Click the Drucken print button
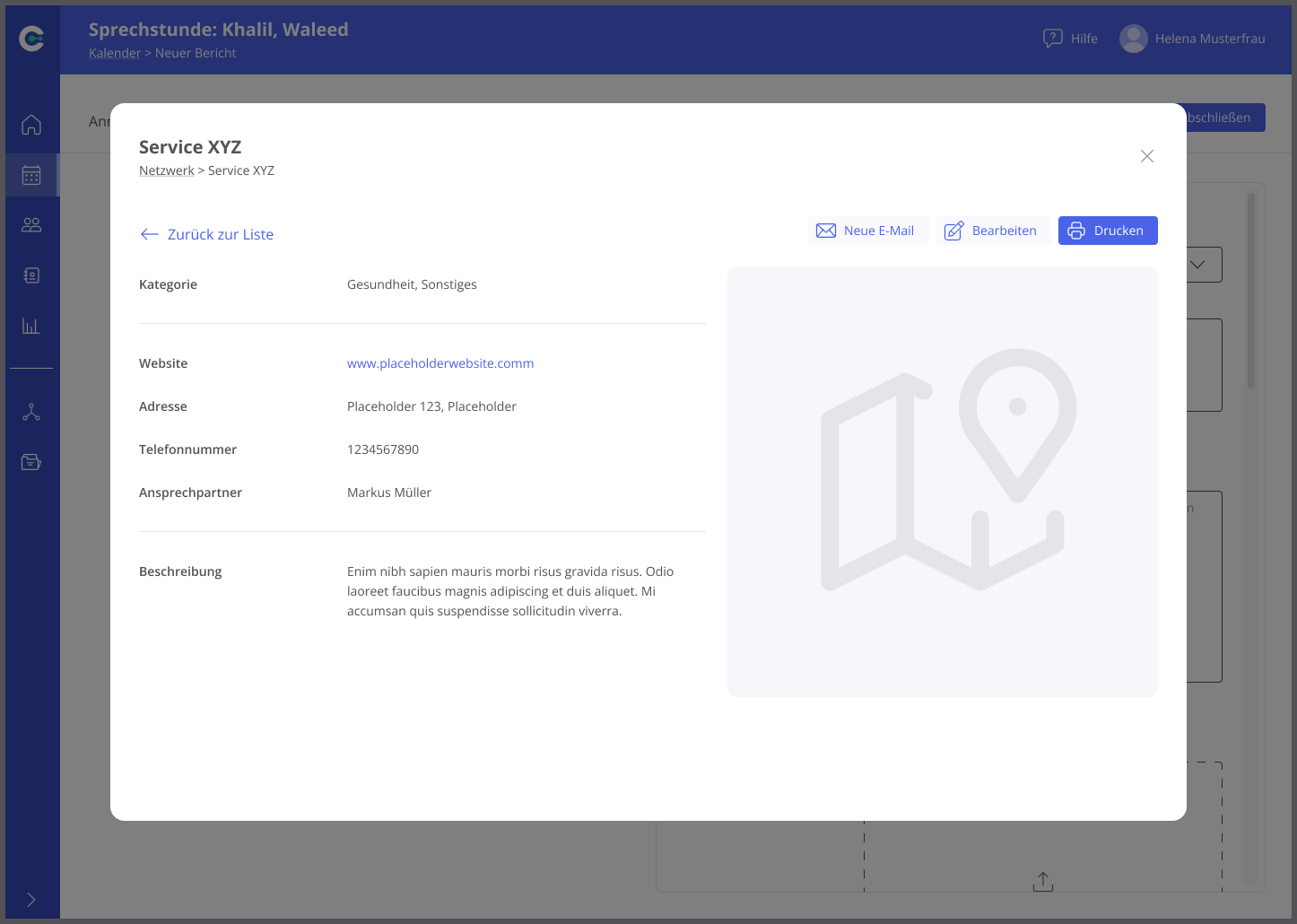 pyautogui.click(x=1108, y=231)
